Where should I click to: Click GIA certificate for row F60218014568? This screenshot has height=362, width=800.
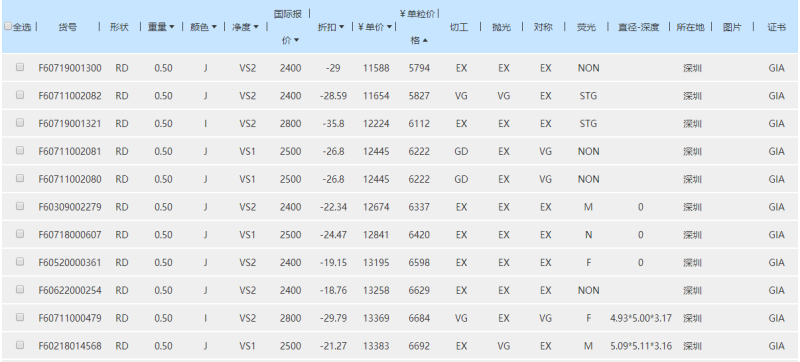776,346
